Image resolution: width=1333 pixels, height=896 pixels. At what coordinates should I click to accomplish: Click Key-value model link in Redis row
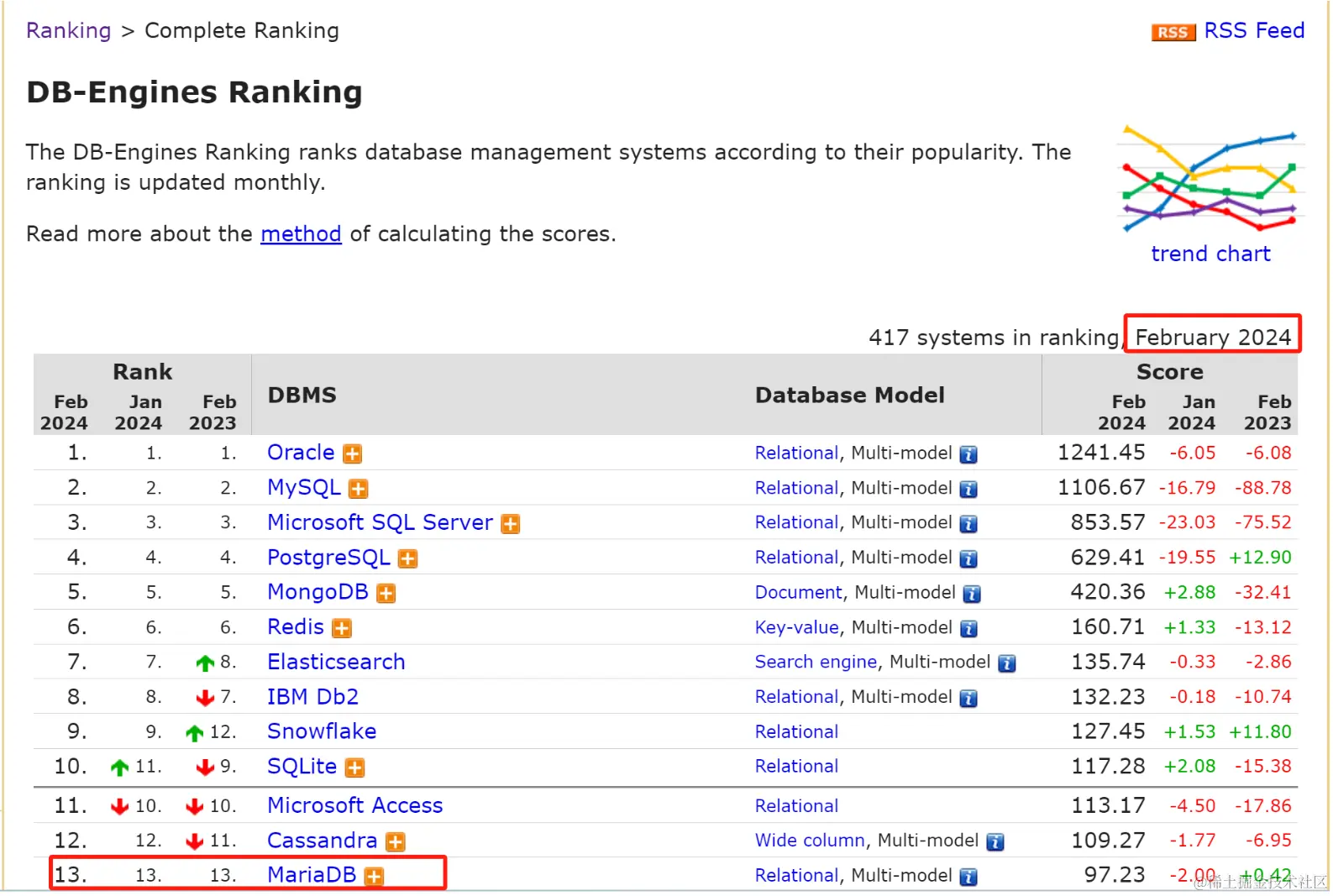796,627
